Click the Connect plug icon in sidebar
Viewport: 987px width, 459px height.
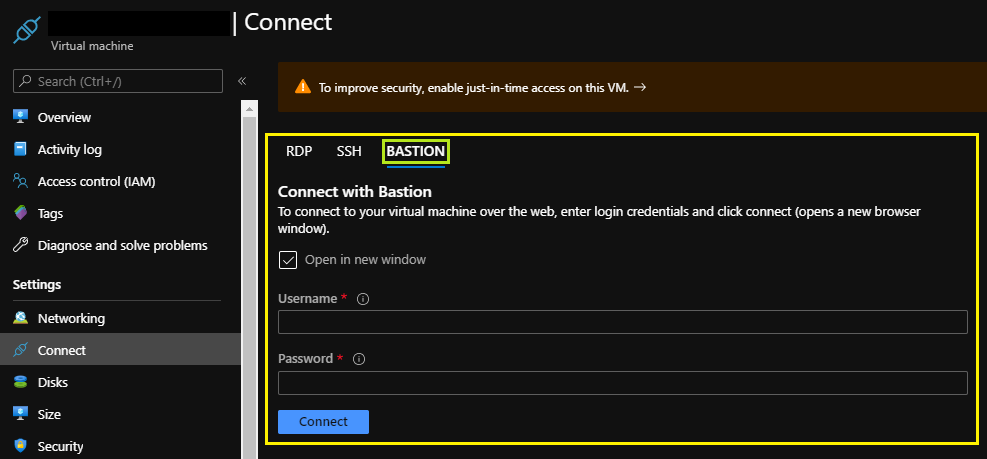[x=21, y=350]
